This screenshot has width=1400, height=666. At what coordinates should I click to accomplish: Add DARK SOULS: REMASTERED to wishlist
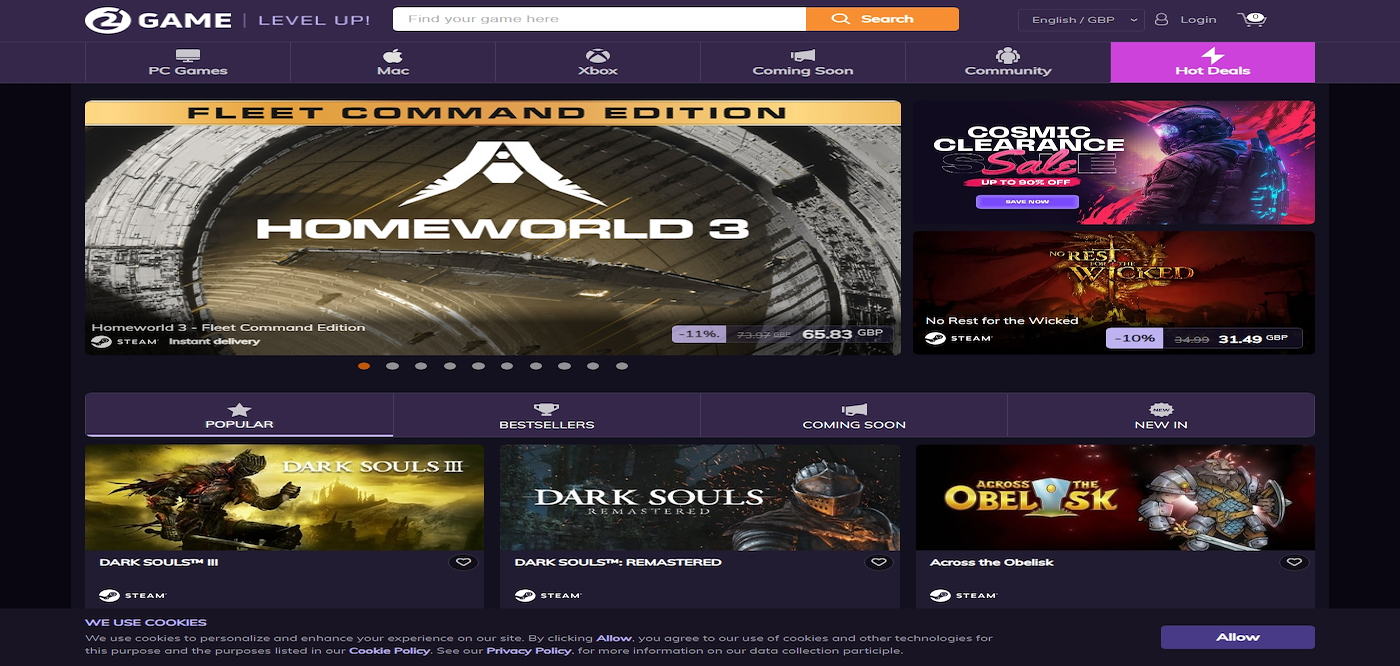[878, 563]
